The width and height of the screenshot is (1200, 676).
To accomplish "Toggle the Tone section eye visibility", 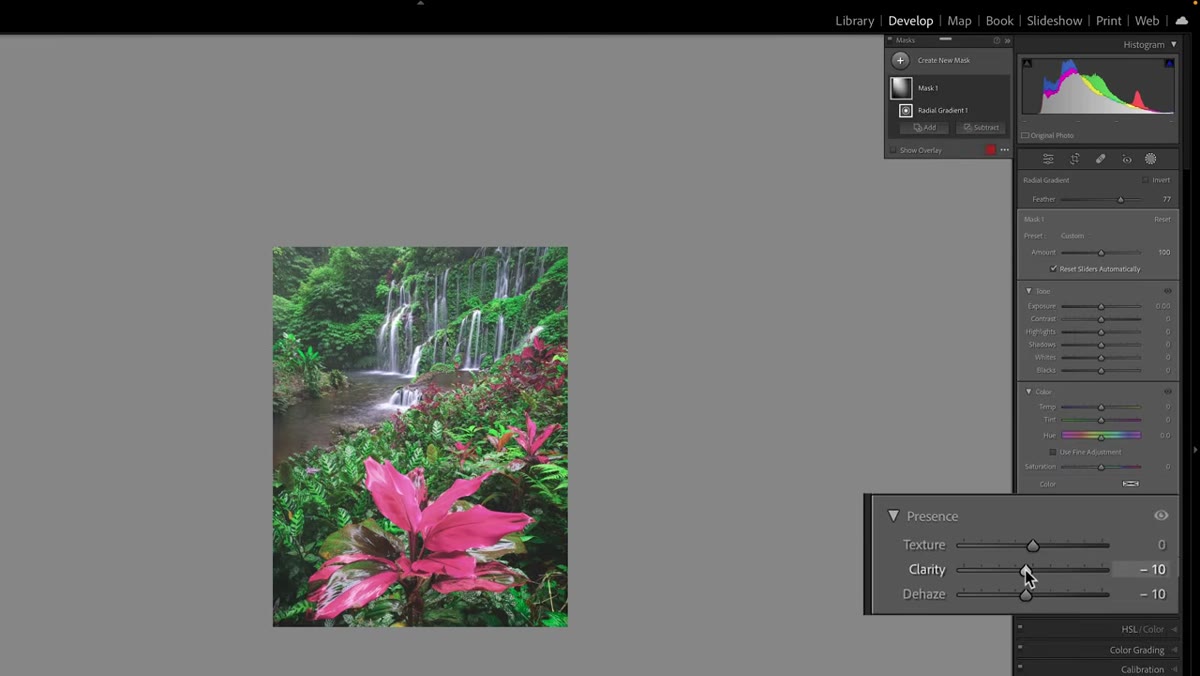I will 1167,291.
